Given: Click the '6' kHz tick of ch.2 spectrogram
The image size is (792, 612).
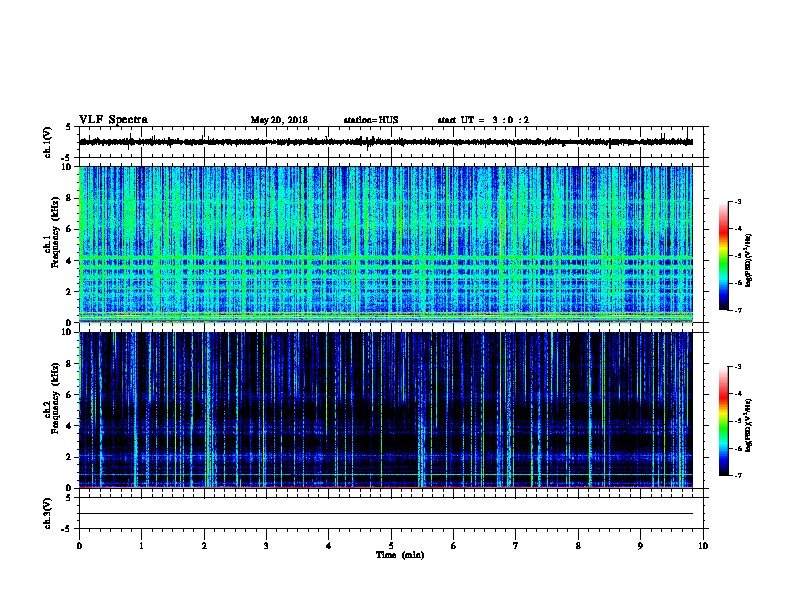Looking at the screenshot, I should pos(71,395).
